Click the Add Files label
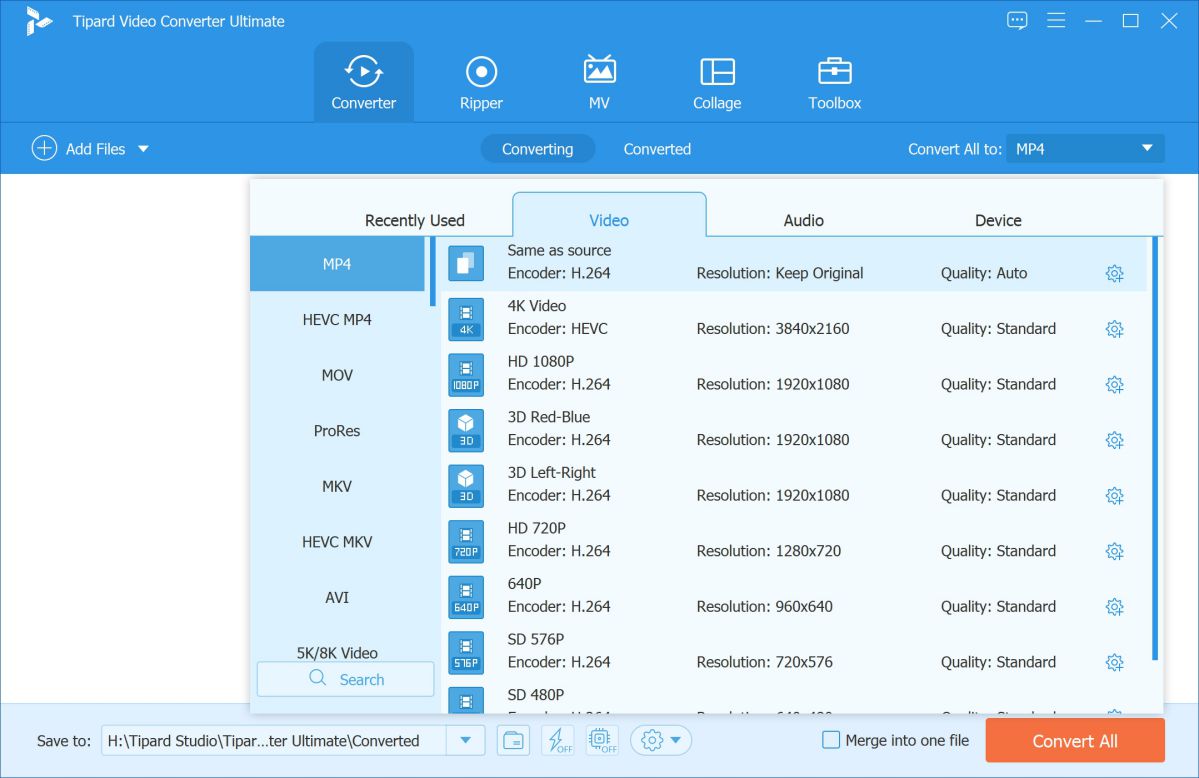Viewport: 1199px width, 778px height. point(95,149)
